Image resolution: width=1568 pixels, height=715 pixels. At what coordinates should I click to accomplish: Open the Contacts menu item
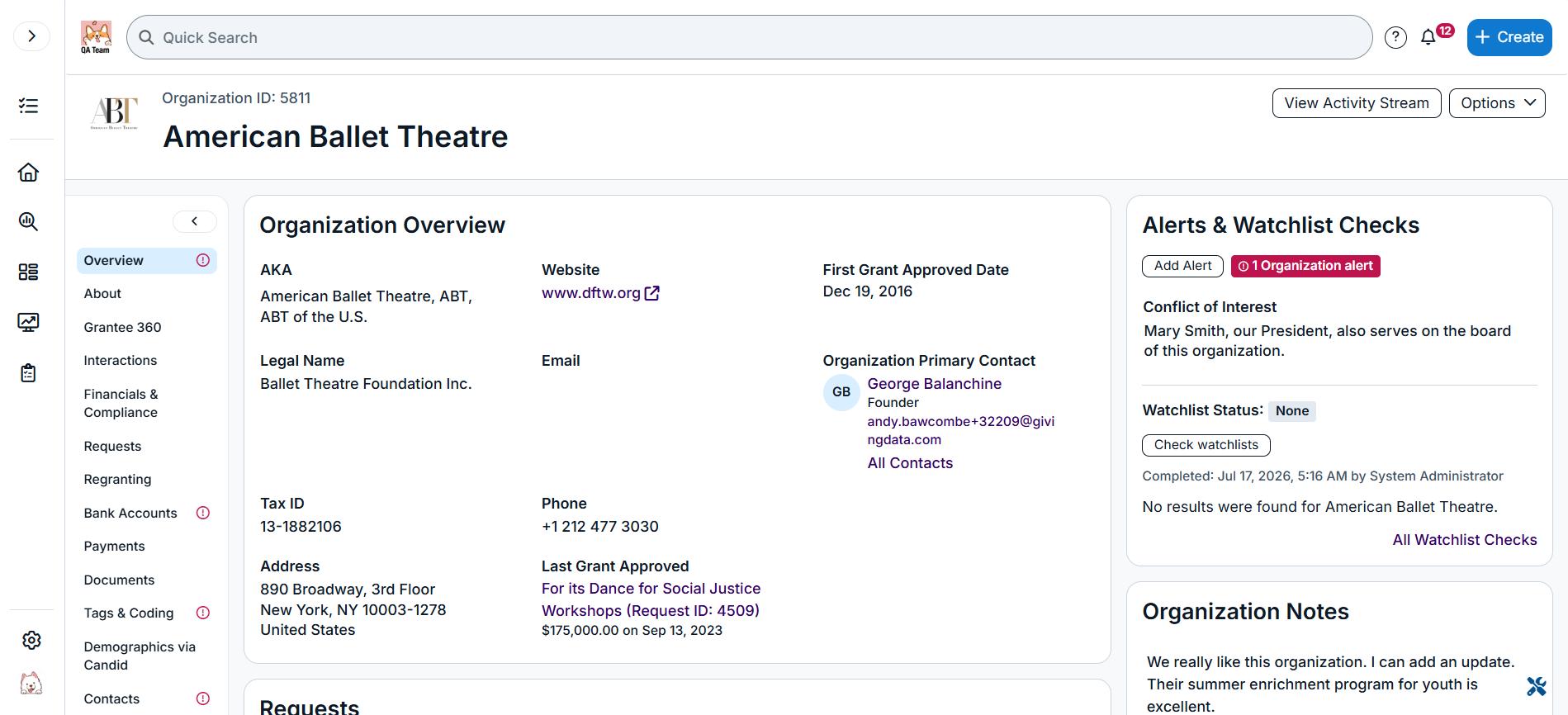111,699
